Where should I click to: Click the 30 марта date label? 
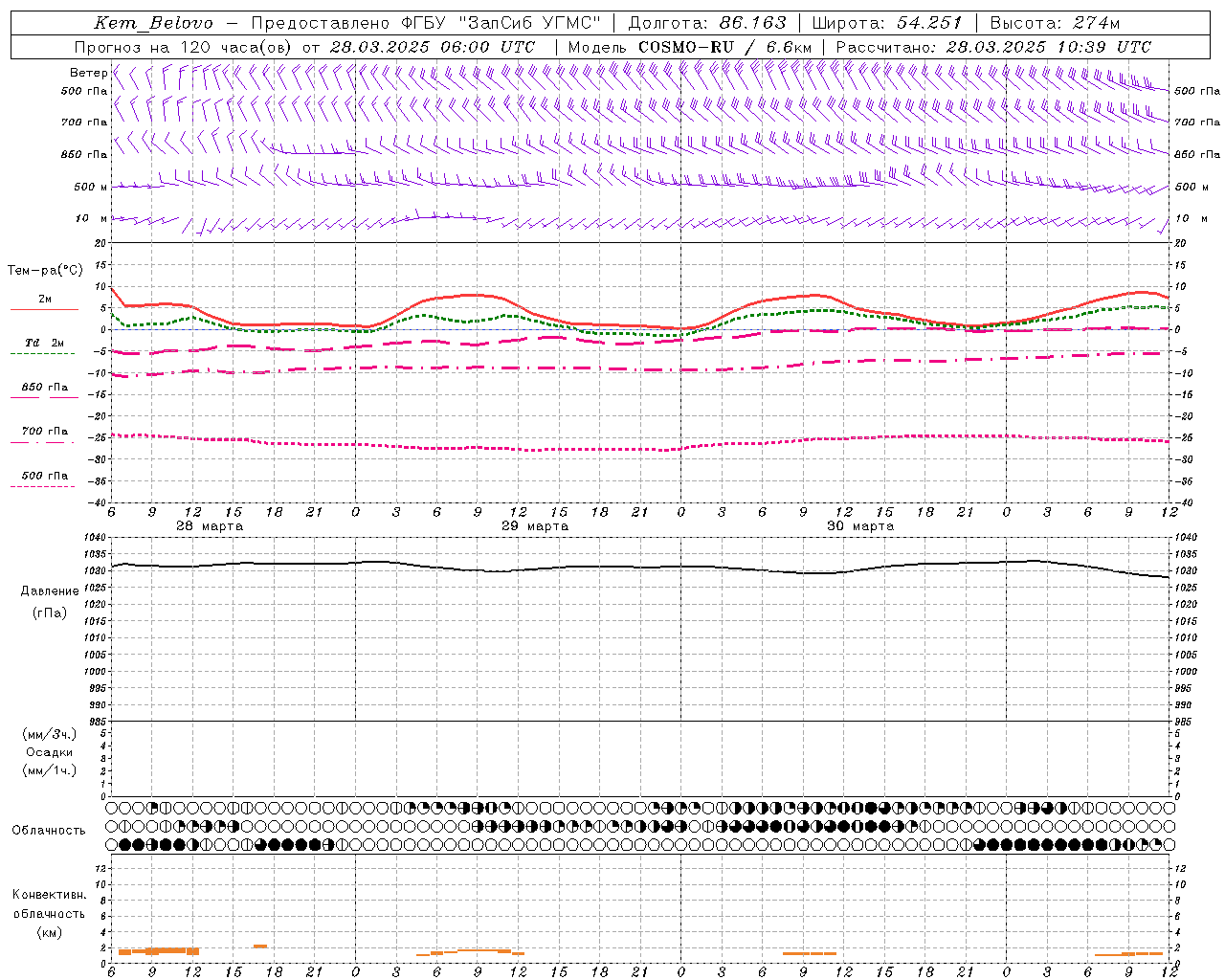click(860, 526)
